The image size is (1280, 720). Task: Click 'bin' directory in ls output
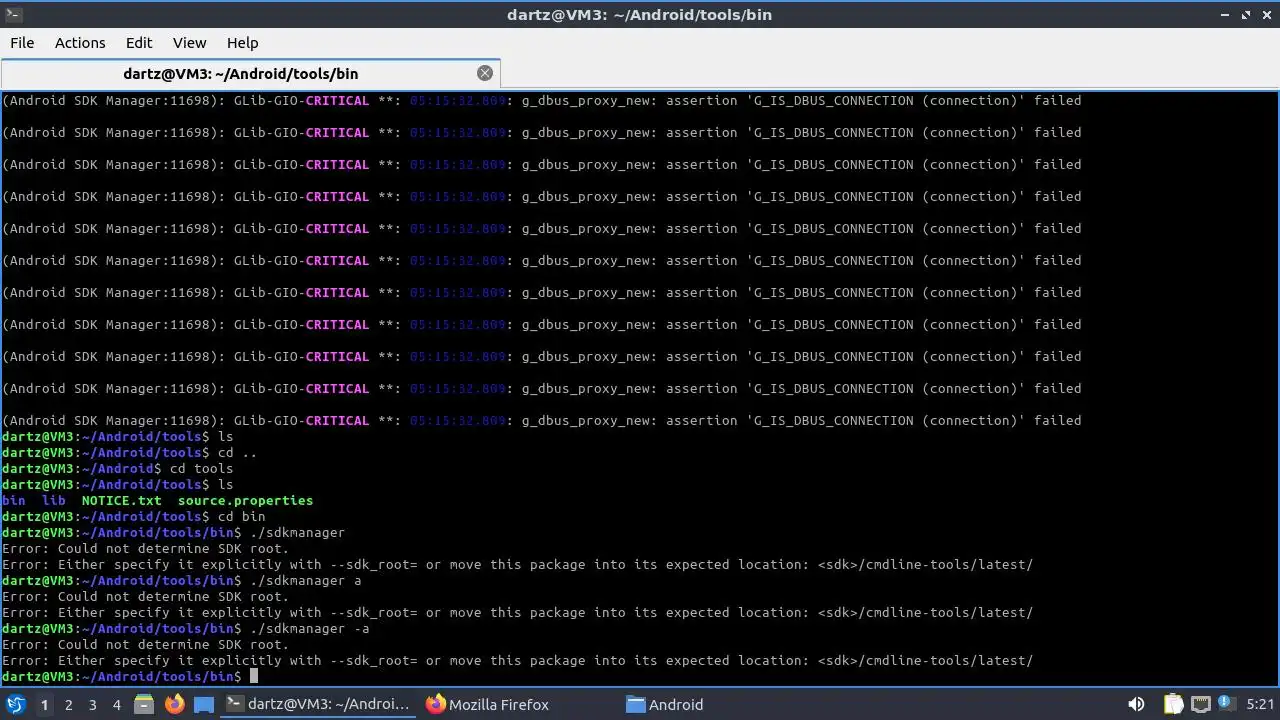[14, 500]
